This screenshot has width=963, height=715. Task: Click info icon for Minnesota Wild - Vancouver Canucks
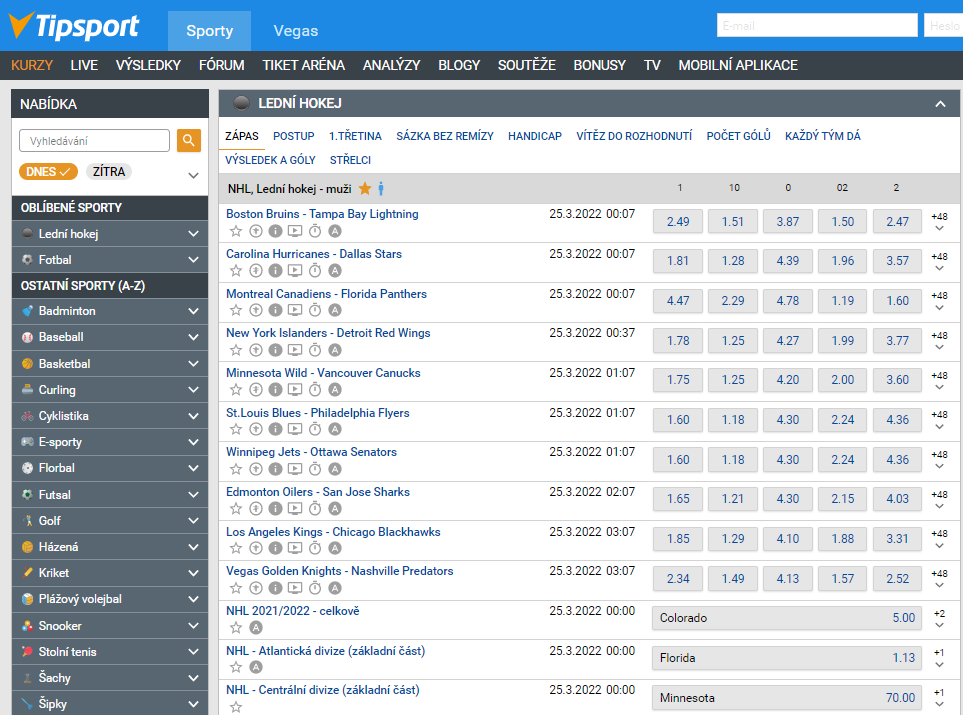click(x=276, y=389)
